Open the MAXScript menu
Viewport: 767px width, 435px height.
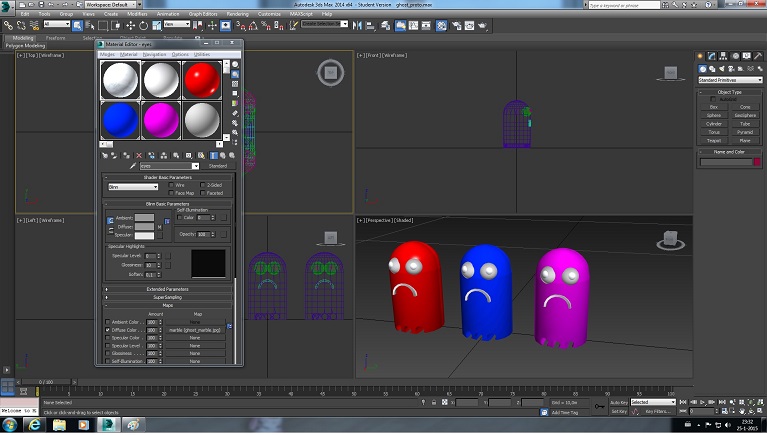pos(301,14)
